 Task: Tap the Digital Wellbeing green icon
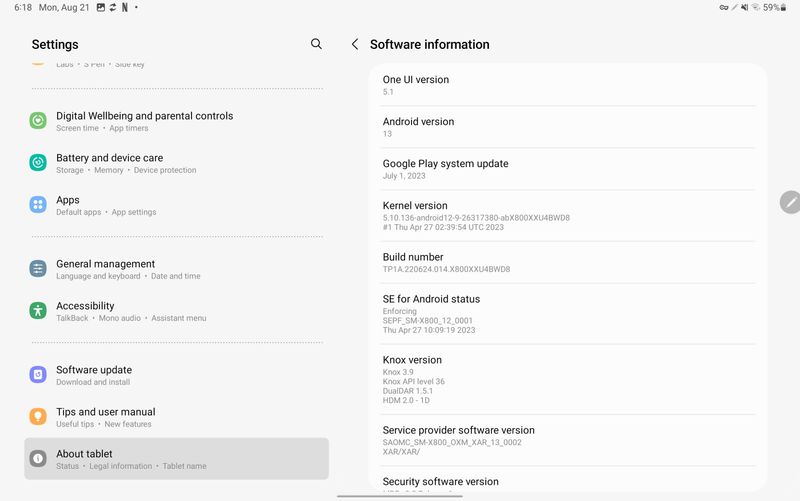(x=38, y=121)
